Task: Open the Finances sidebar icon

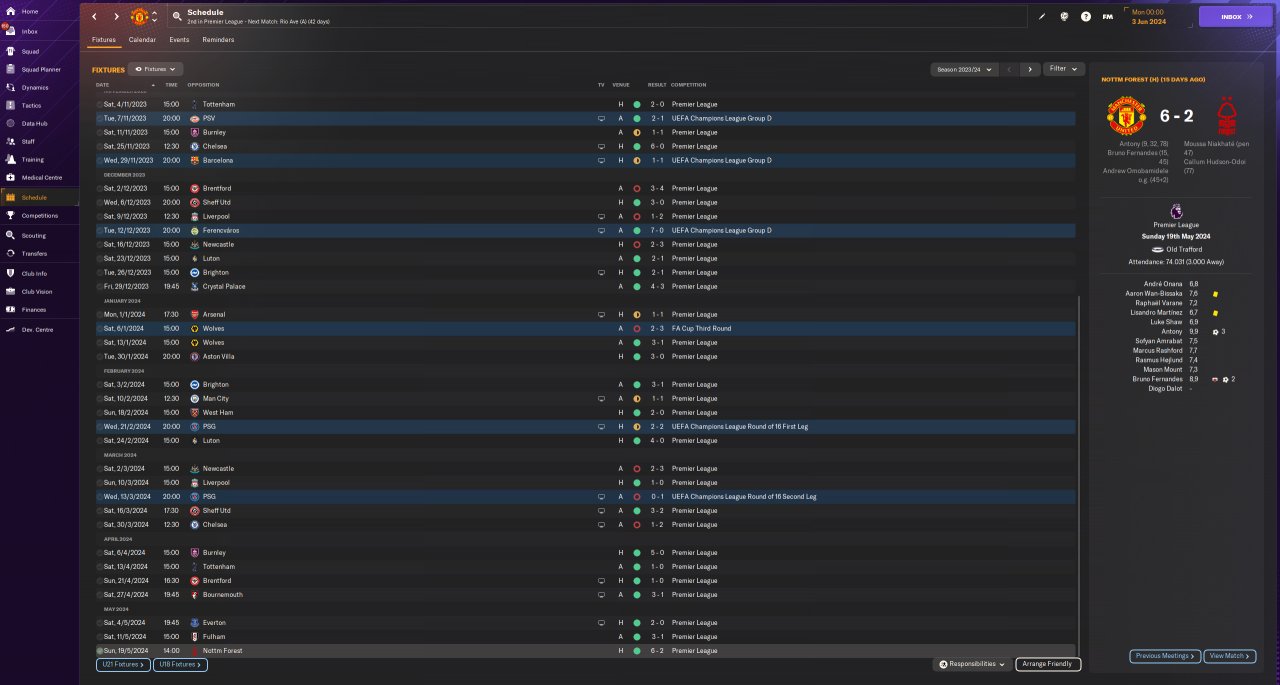Action: tap(10, 309)
